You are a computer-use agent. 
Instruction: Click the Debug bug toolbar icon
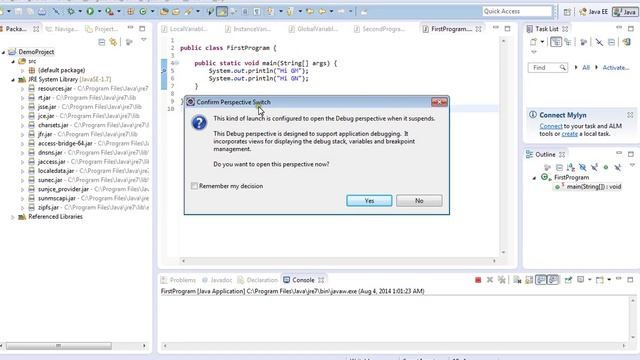click(71, 11)
